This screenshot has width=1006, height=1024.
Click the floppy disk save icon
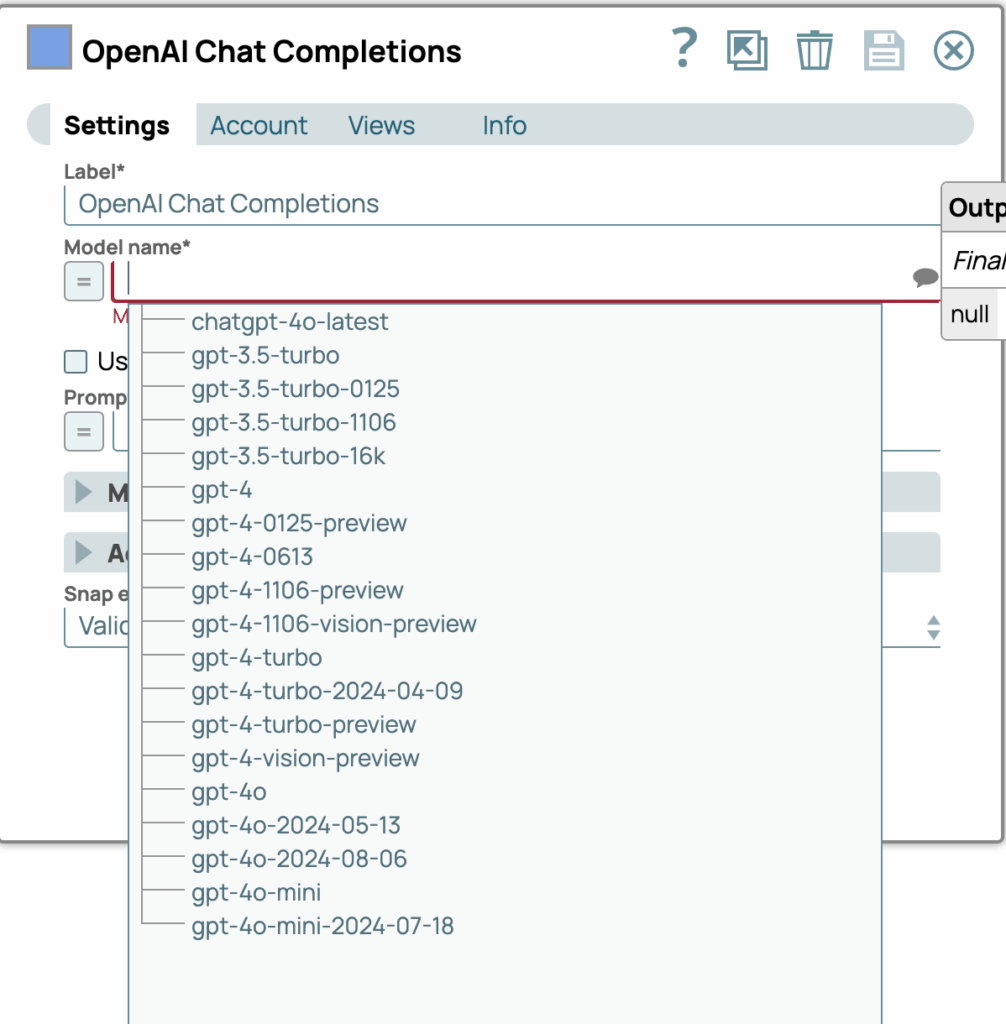884,50
